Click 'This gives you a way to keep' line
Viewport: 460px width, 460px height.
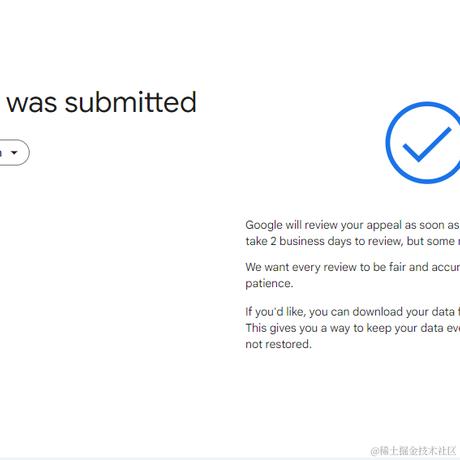click(x=352, y=328)
